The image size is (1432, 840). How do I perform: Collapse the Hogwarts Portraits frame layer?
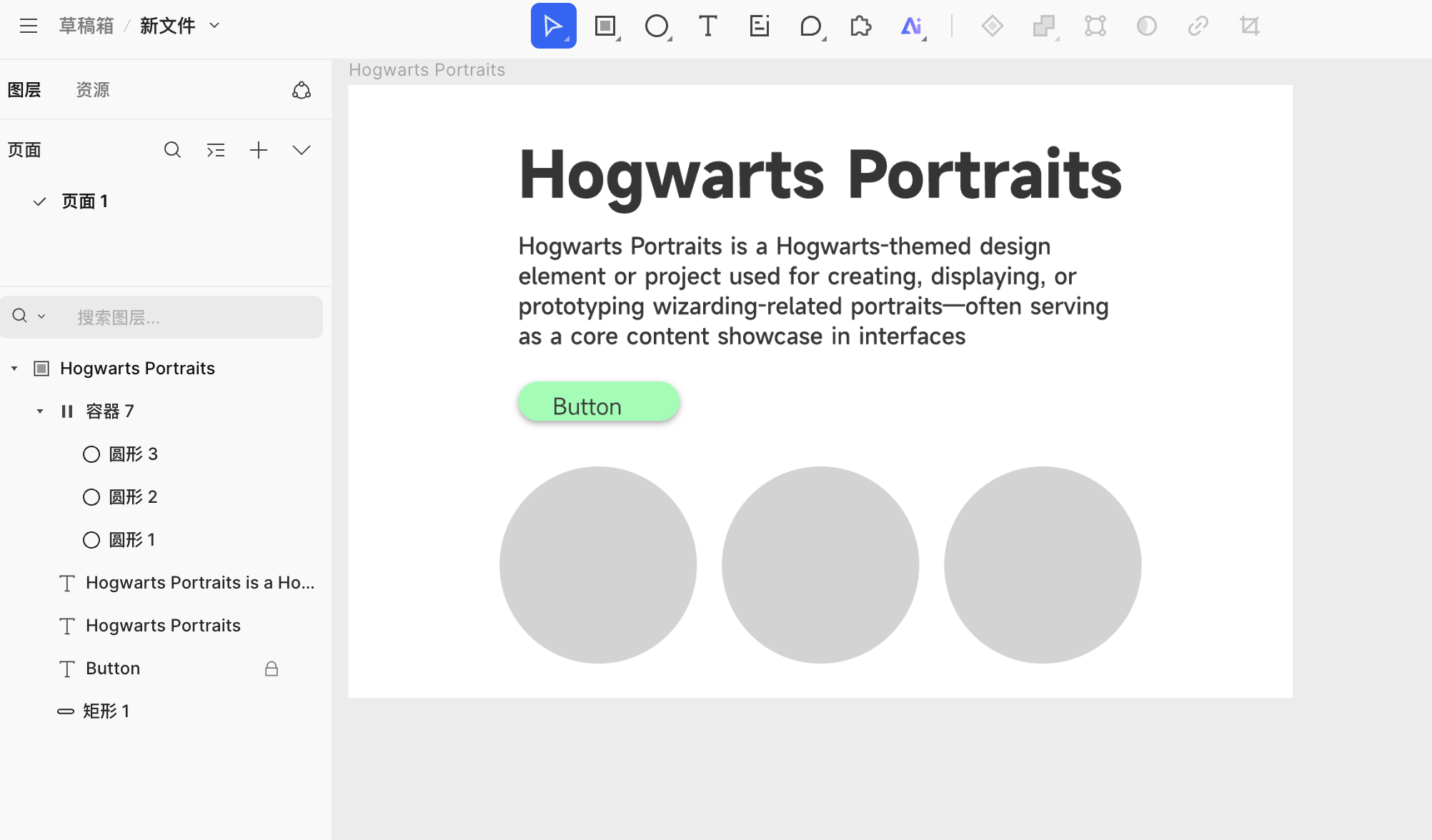(14, 369)
